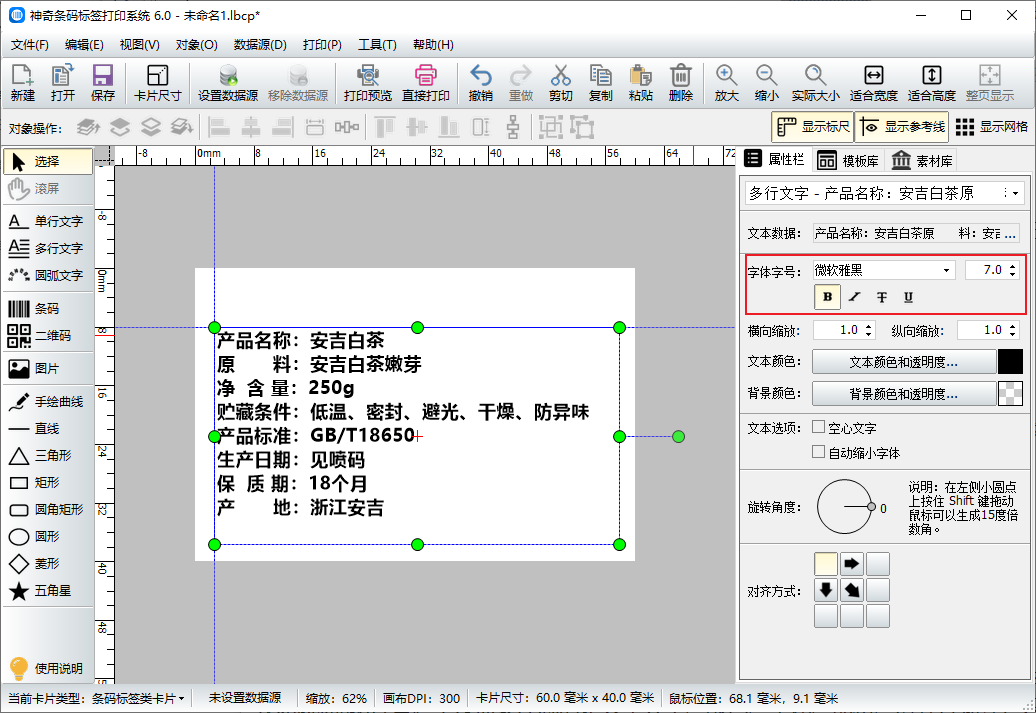The image size is (1036, 713).
Task: Toggle 显示参考线 guide lines
Action: pos(902,127)
